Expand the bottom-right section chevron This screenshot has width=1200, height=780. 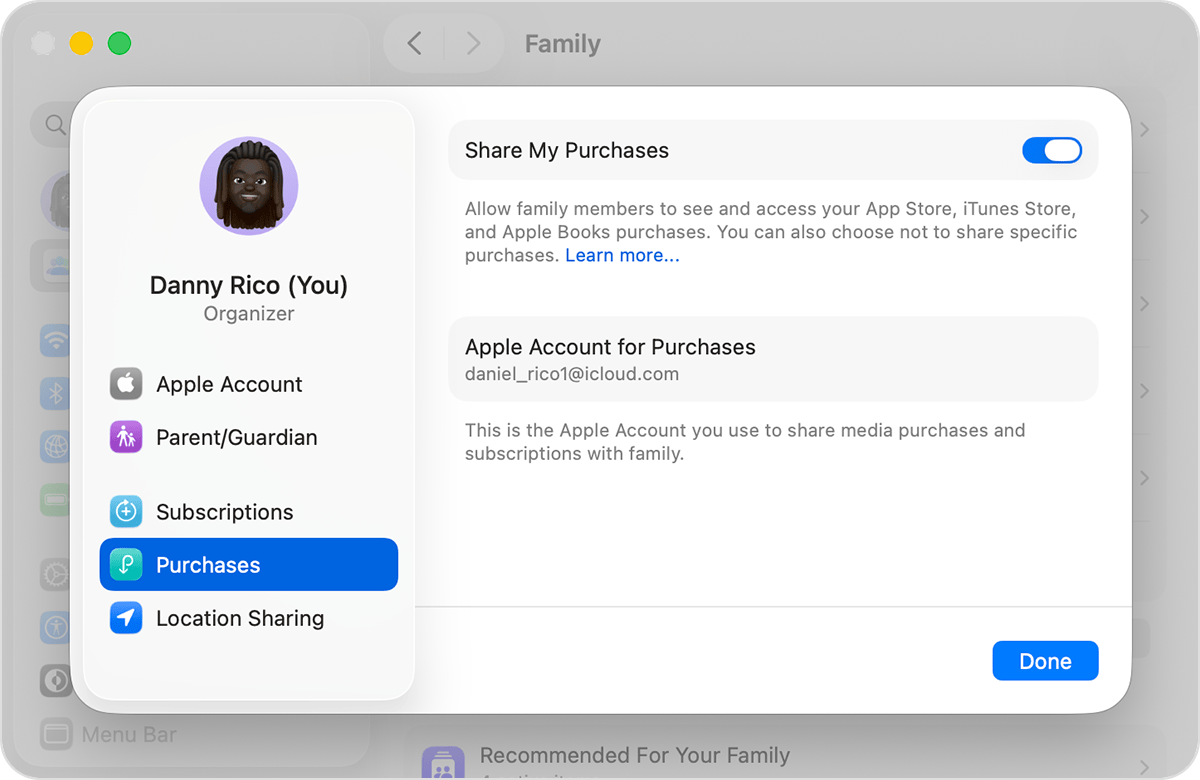tap(1146, 478)
